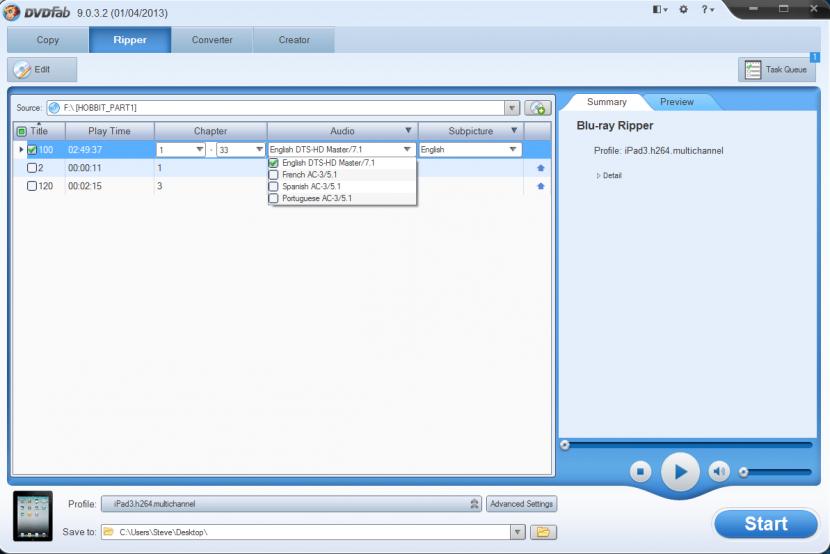830x554 pixels.
Task: Click the row expander arrow for title 100
Action: [x=21, y=150]
